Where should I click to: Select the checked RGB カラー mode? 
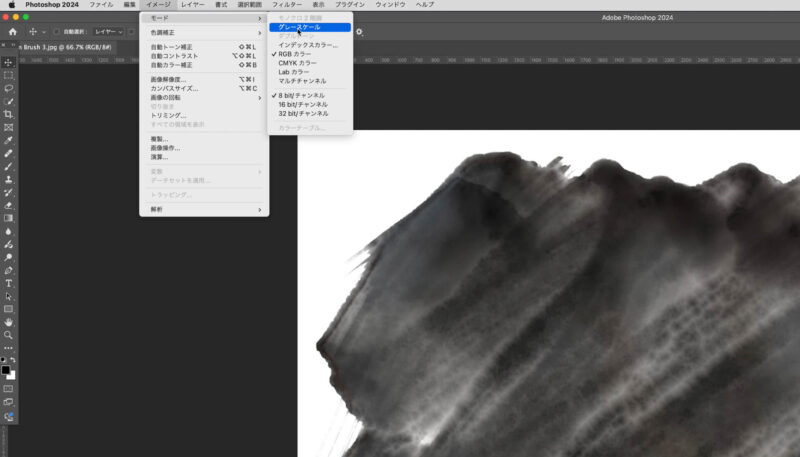[x=294, y=54]
